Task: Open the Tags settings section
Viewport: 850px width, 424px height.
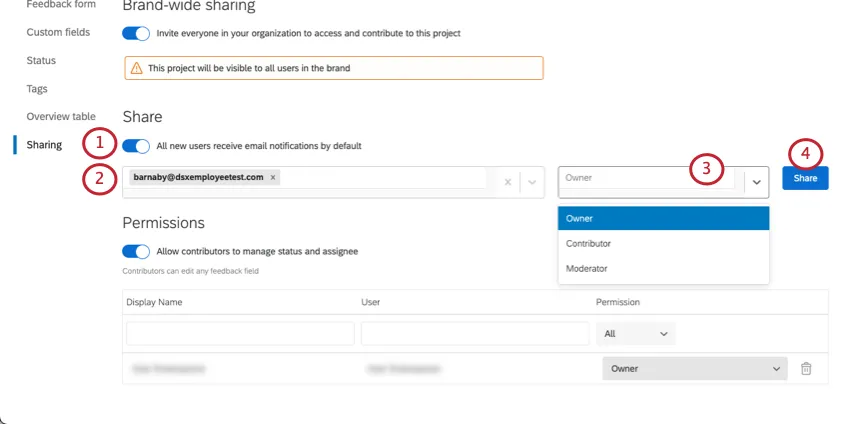Action: (37, 89)
